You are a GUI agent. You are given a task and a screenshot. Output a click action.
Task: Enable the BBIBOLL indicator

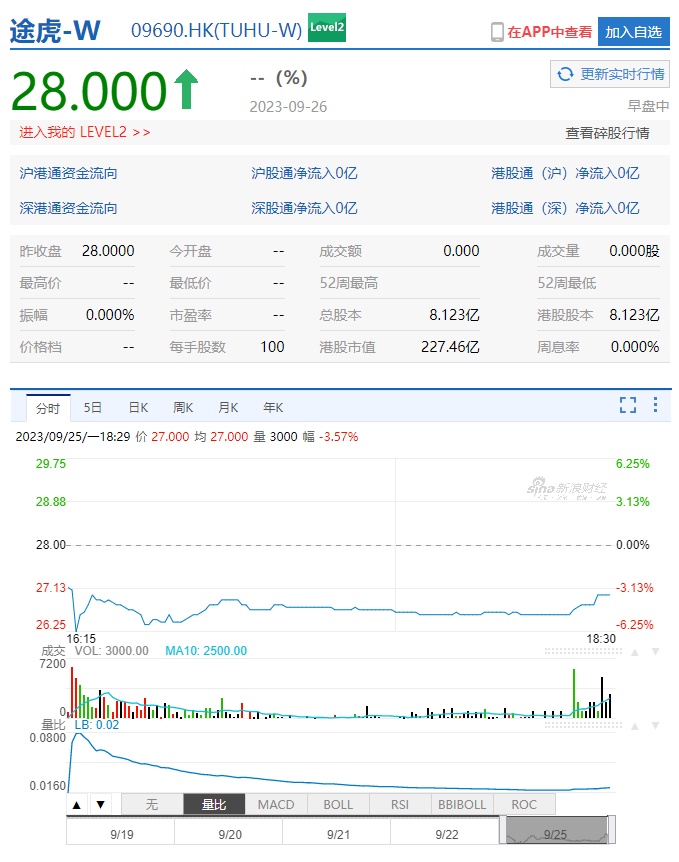(462, 804)
